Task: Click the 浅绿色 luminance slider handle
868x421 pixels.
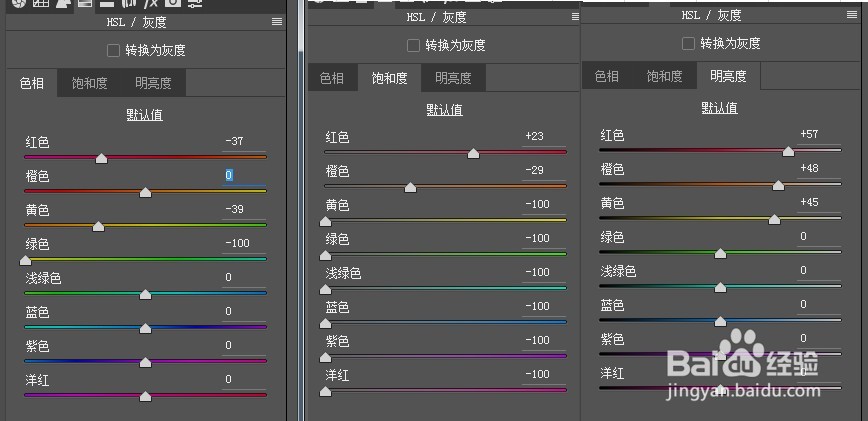Action: (x=720, y=287)
